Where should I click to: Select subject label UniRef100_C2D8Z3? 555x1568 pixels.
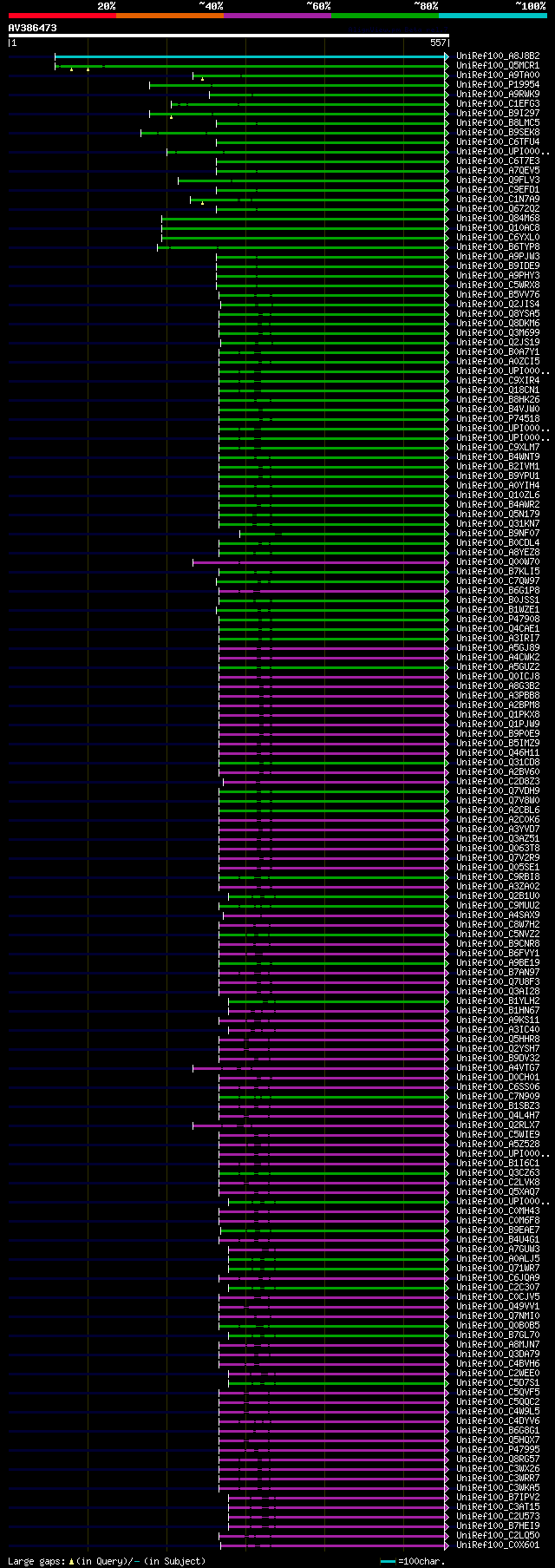pyautogui.click(x=498, y=782)
